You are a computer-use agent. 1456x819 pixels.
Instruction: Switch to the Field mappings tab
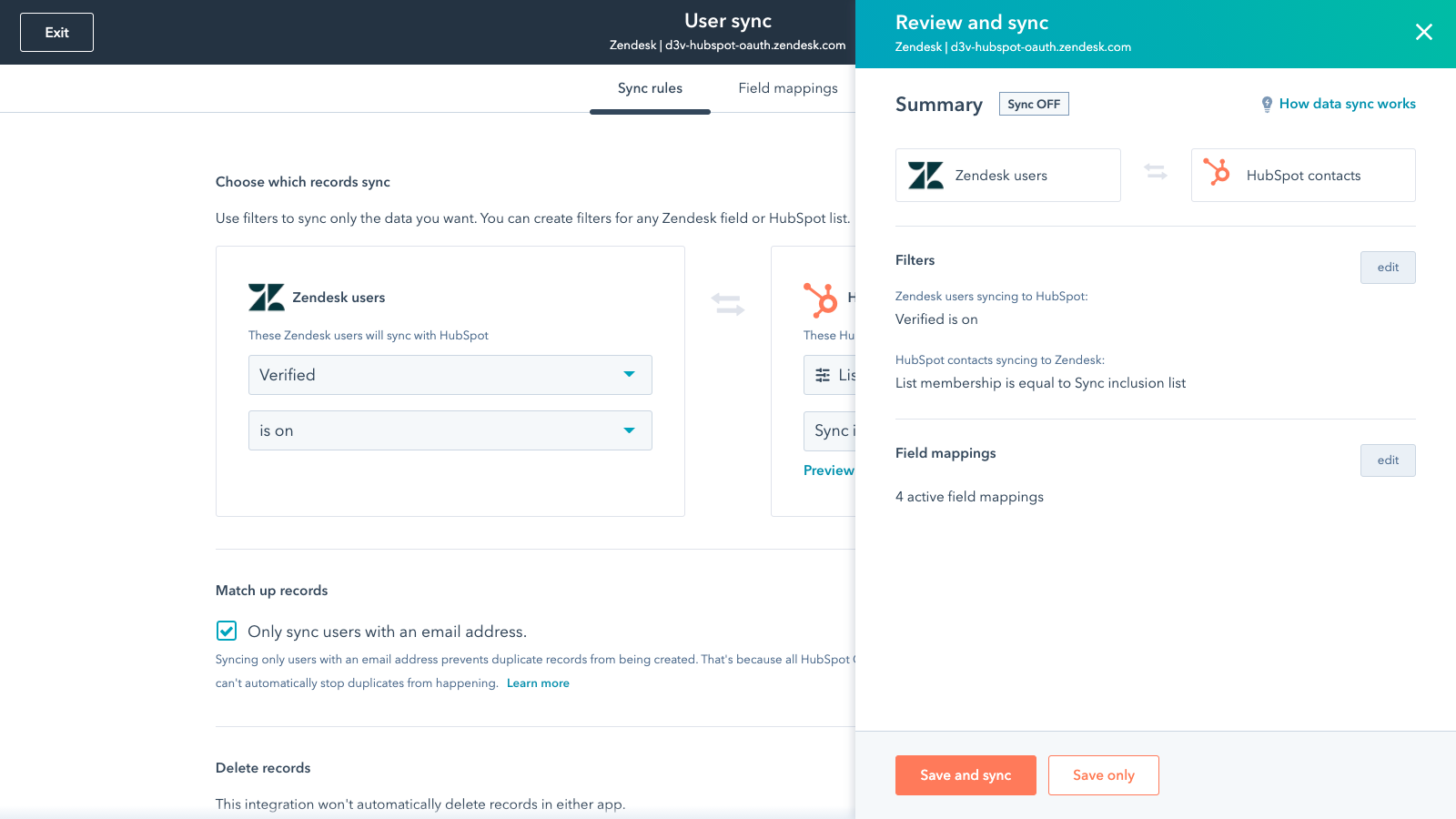click(x=788, y=88)
